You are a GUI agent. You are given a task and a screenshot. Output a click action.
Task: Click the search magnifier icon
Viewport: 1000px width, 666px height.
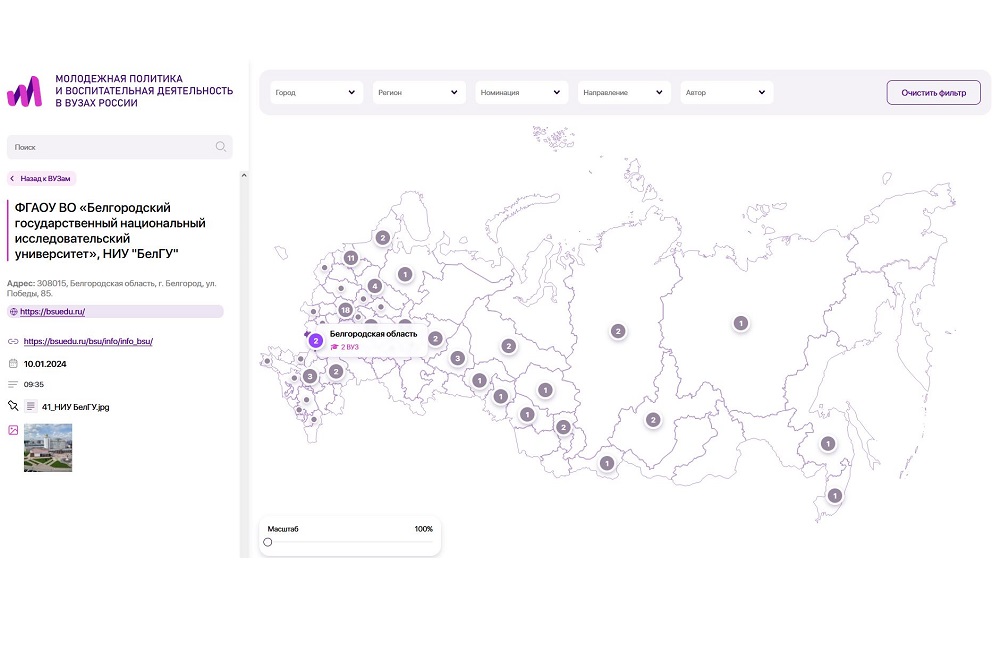pos(221,147)
